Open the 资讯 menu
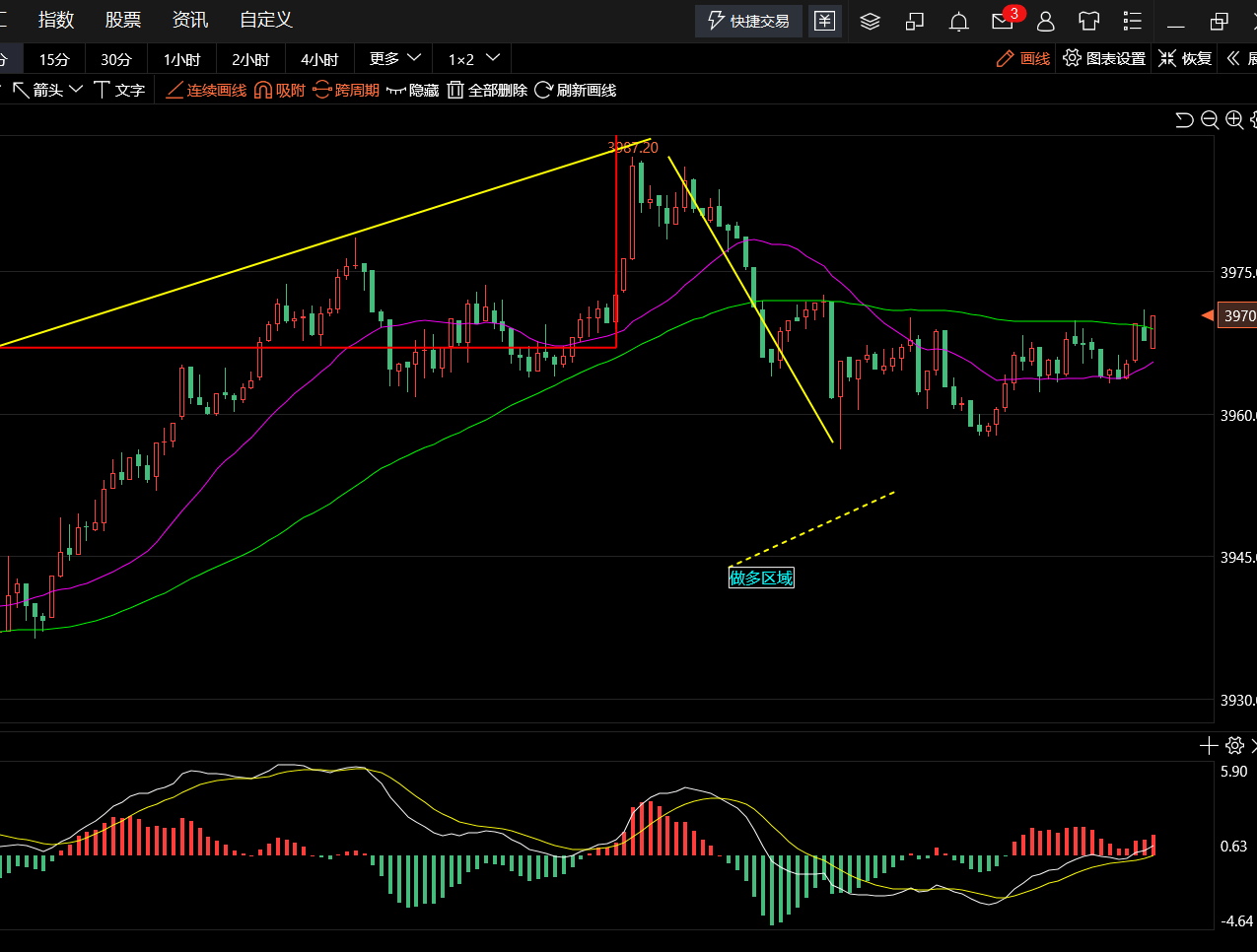The height and width of the screenshot is (952, 1257). (x=189, y=20)
